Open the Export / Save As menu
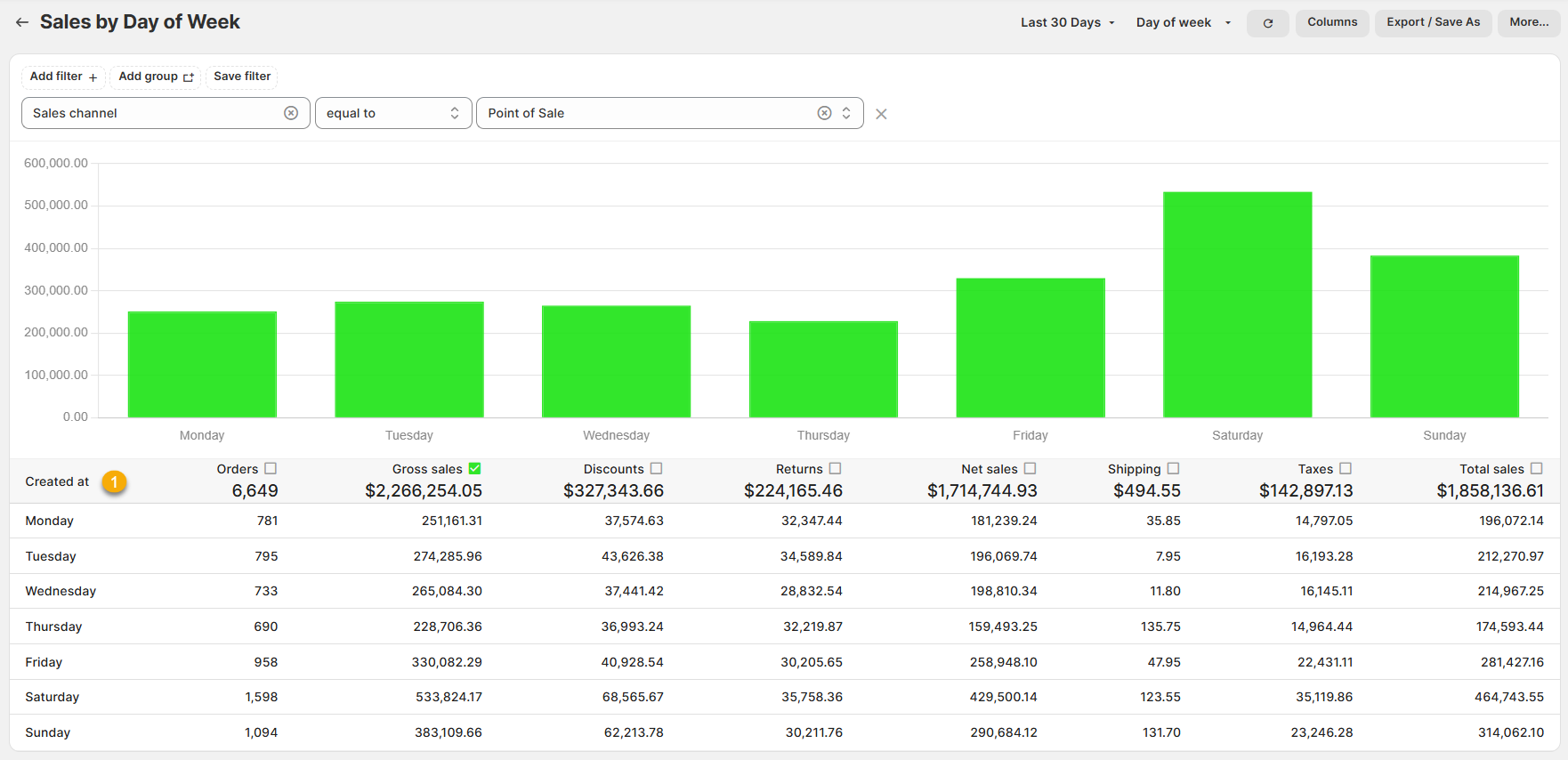This screenshot has height=760, width=1568. pos(1433,22)
